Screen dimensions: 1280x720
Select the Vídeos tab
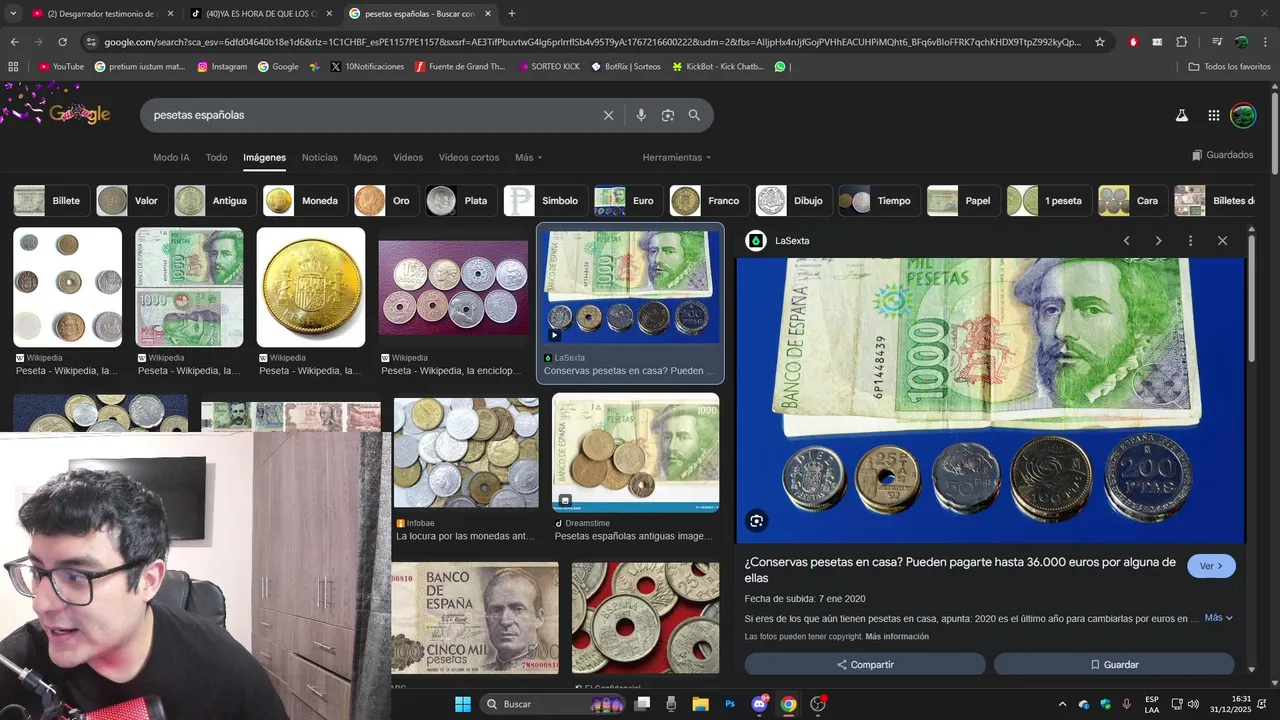(x=408, y=158)
